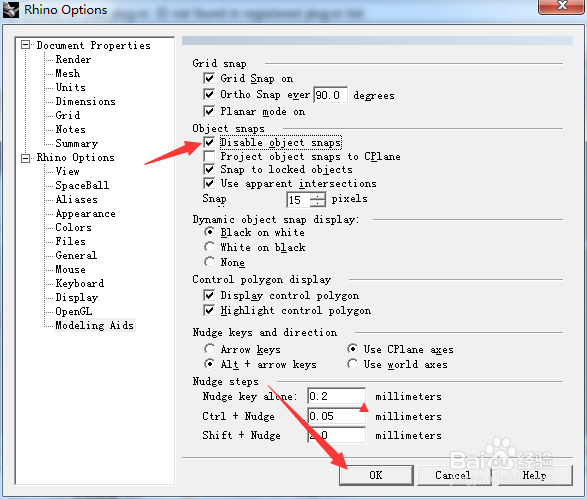Viewport: 587px width, 499px height.
Task: Select None for dynamic snap display
Action: [x=210, y=262]
